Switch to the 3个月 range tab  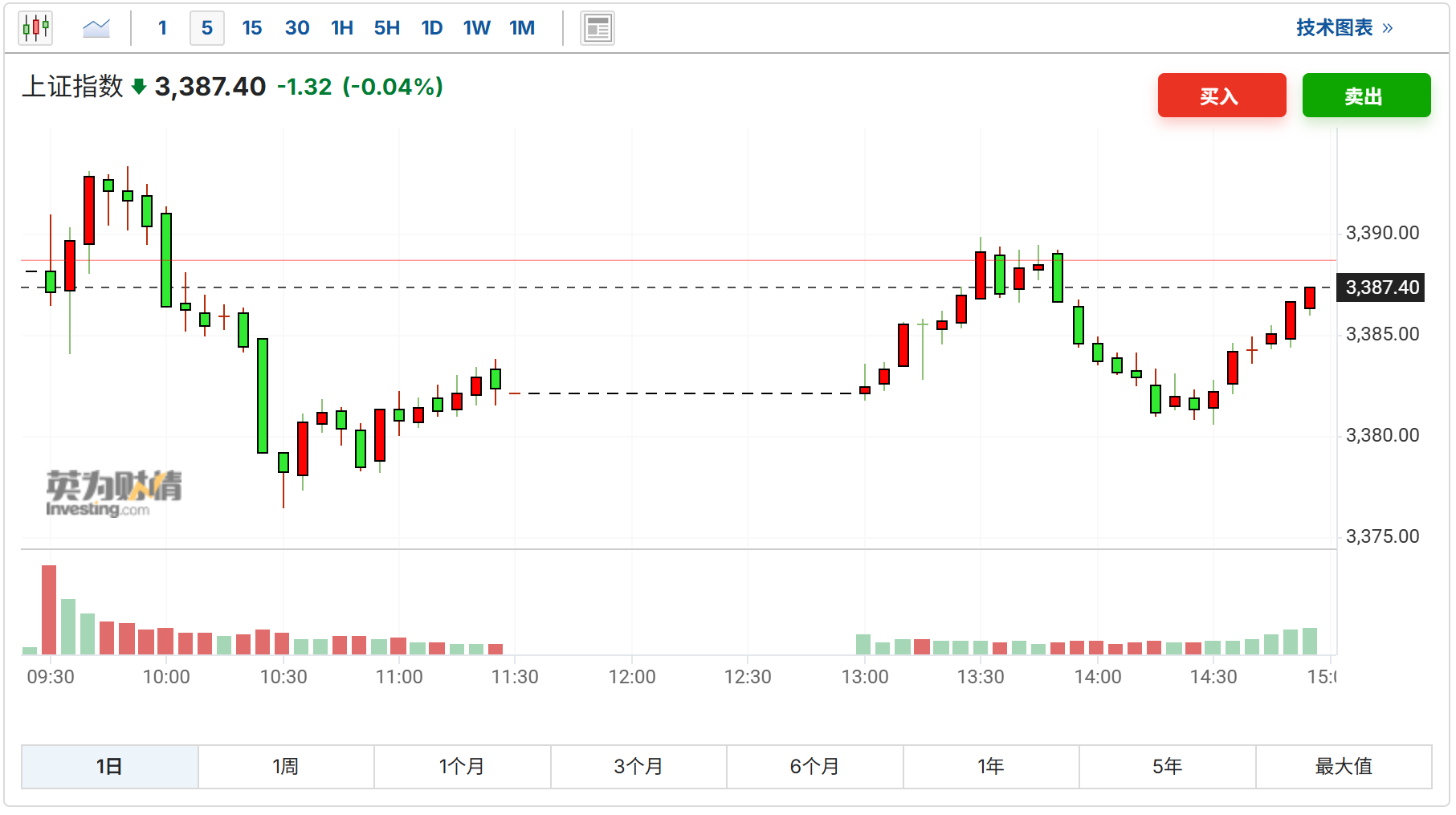click(x=638, y=767)
